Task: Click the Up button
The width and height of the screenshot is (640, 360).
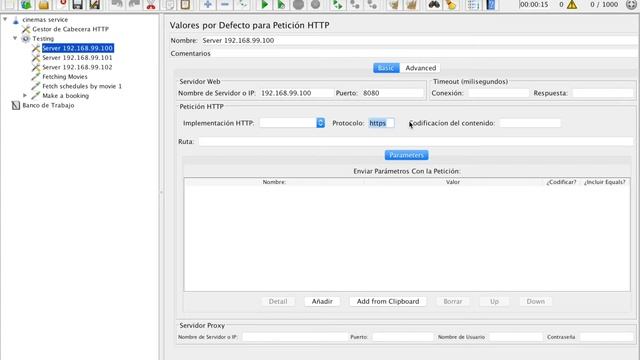Action: 494,301
